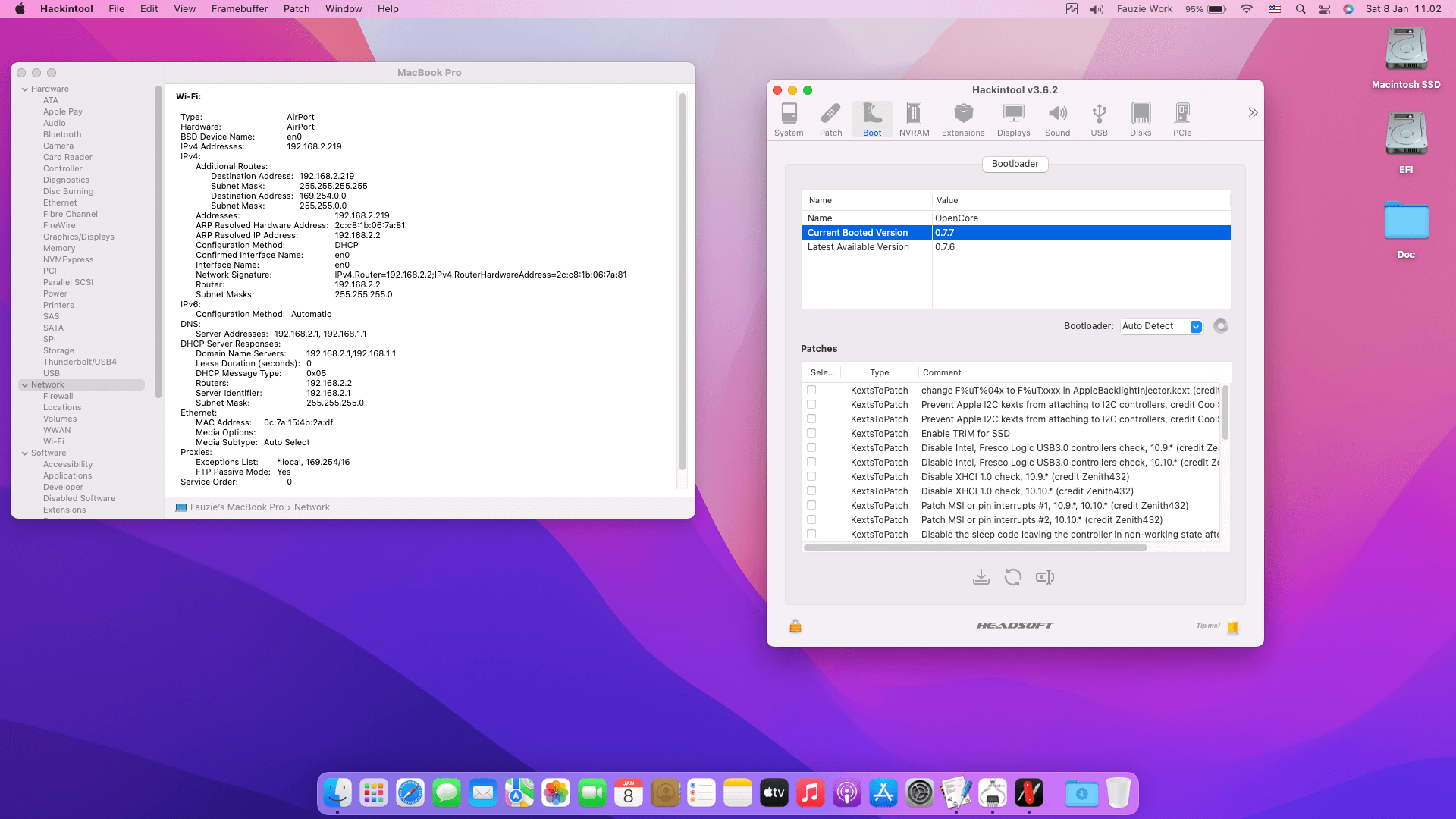
Task: Collapse the Network tree section
Action: click(25, 385)
